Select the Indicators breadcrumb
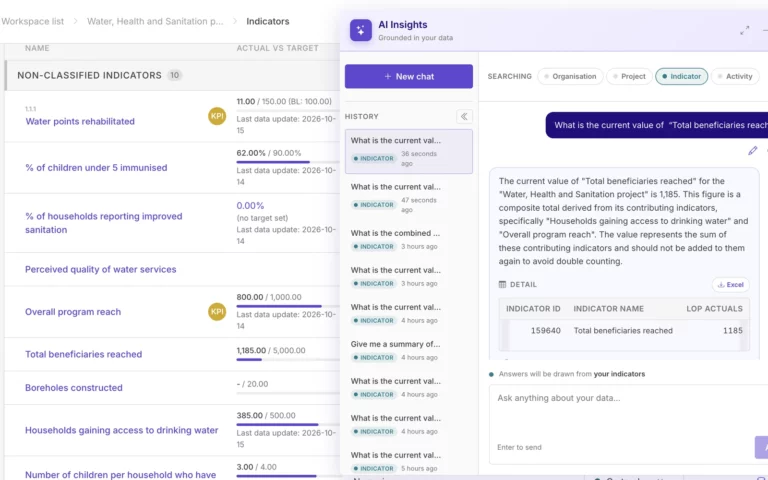Viewport: 768px width, 480px height. pyautogui.click(x=267, y=22)
